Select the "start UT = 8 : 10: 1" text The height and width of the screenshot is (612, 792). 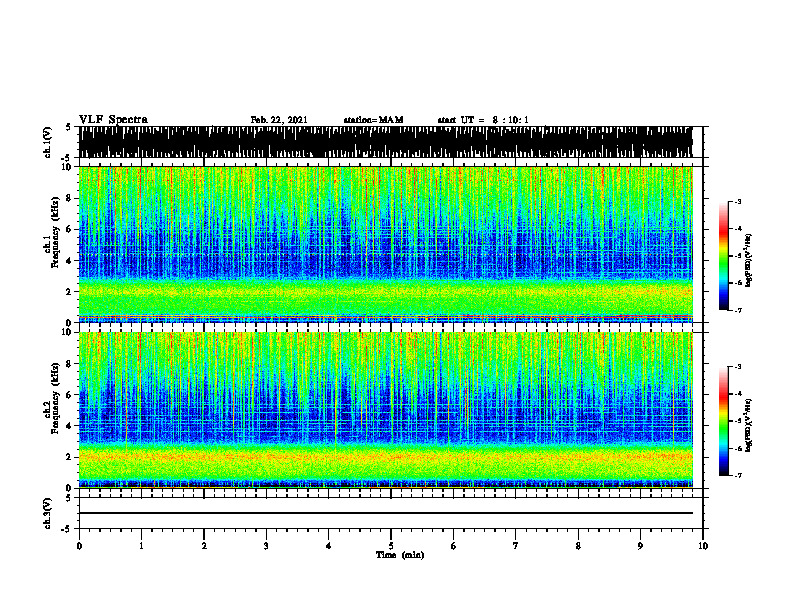point(483,120)
